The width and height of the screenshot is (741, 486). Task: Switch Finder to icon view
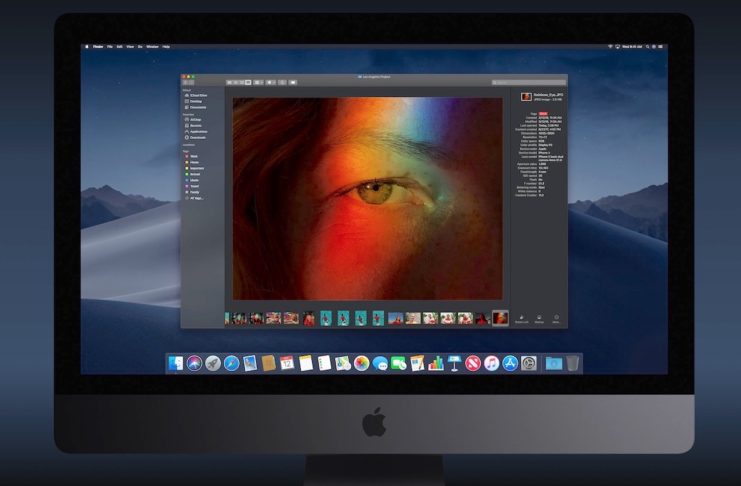pos(229,82)
